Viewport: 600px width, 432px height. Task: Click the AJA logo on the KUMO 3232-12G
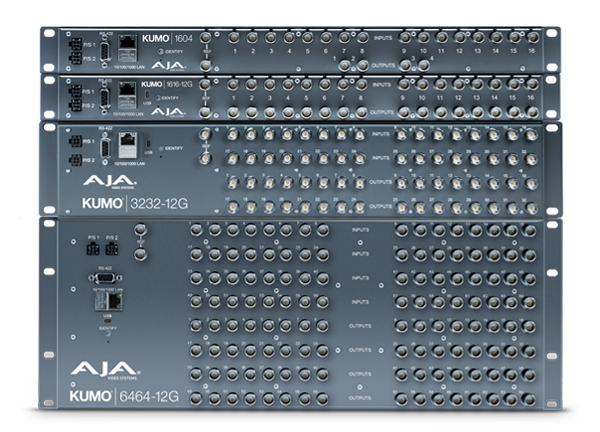[x=109, y=181]
